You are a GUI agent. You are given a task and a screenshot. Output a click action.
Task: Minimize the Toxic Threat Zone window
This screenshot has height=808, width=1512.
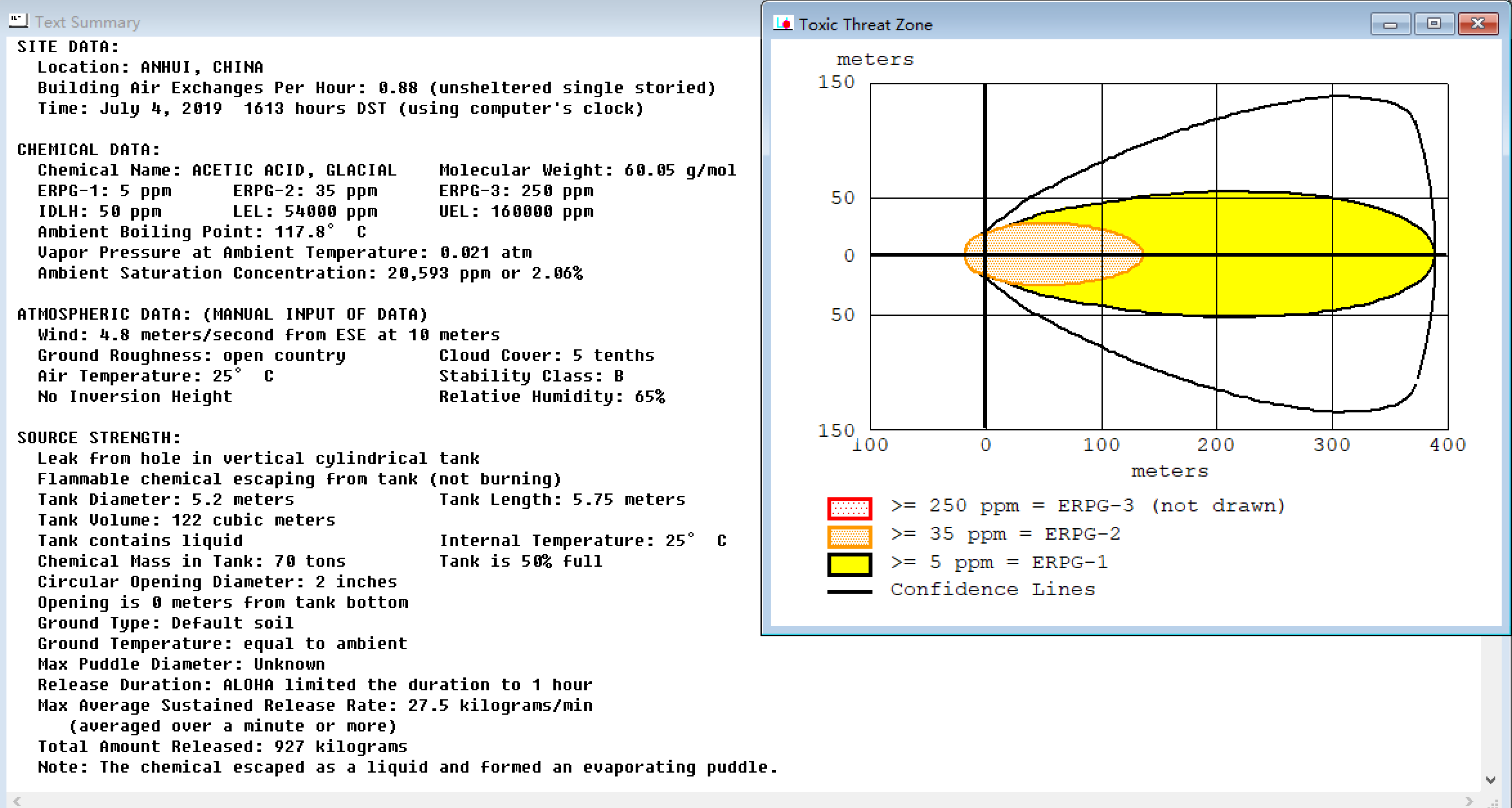pyautogui.click(x=1390, y=24)
